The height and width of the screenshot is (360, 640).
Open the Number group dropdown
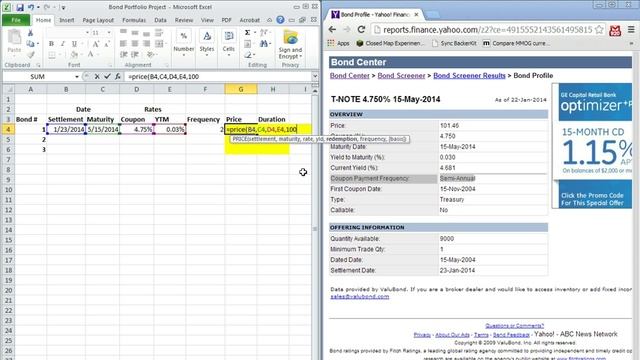[184, 43]
